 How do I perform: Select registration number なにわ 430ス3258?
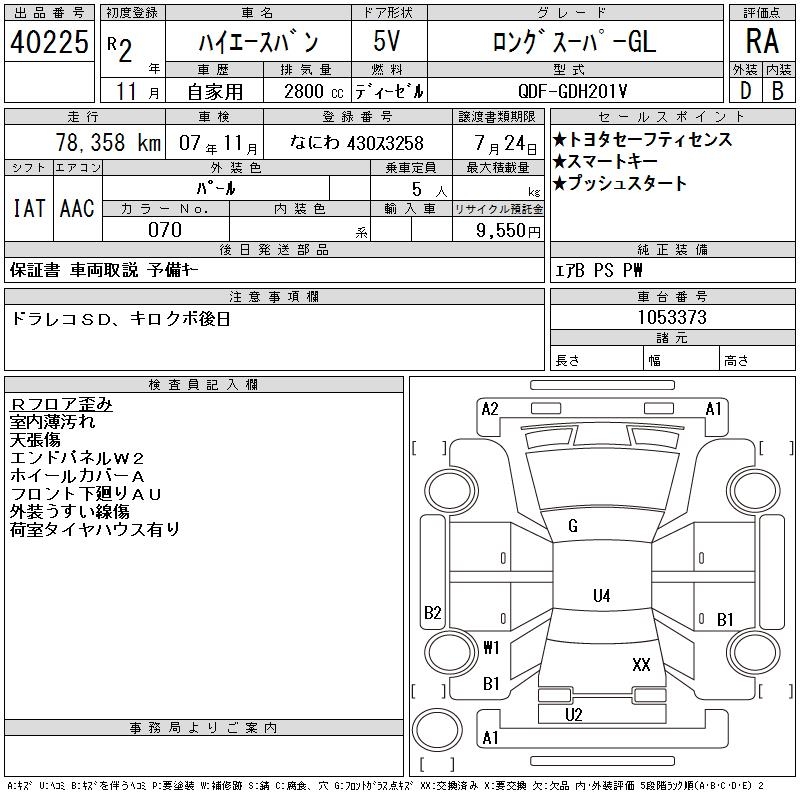(x=357, y=143)
